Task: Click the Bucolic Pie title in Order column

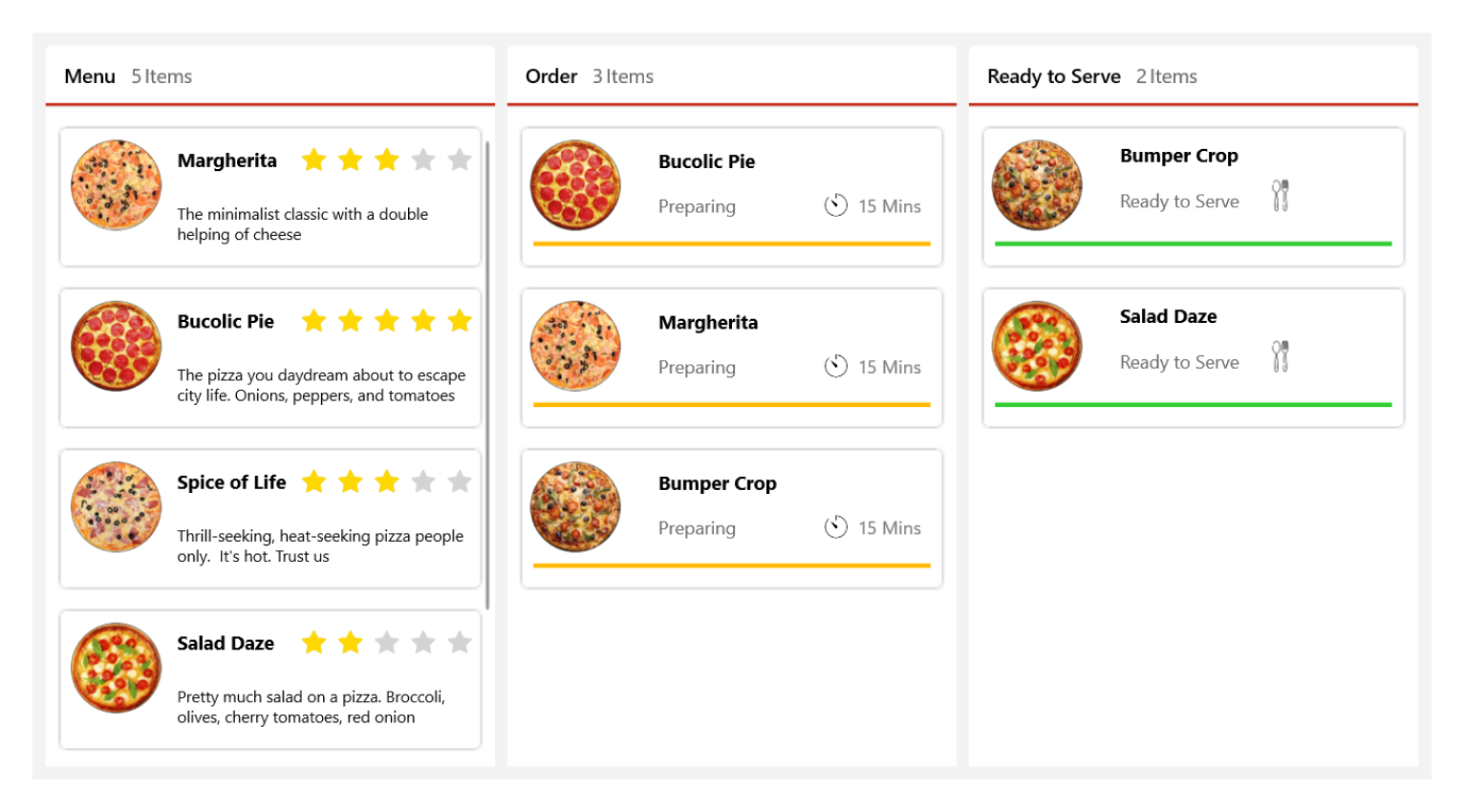Action: click(706, 161)
